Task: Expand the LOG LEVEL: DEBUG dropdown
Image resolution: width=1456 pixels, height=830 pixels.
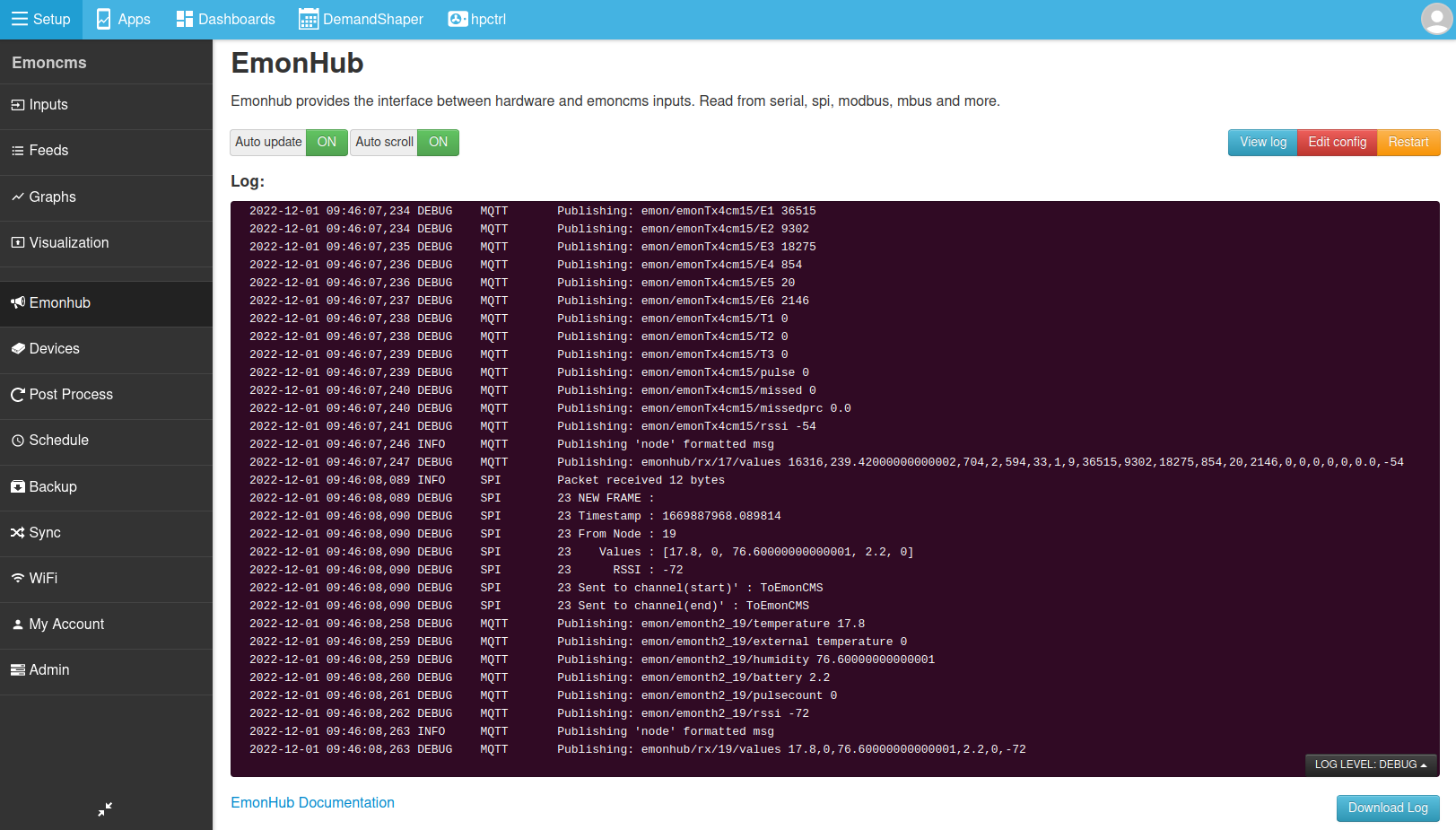Action: [x=1370, y=764]
